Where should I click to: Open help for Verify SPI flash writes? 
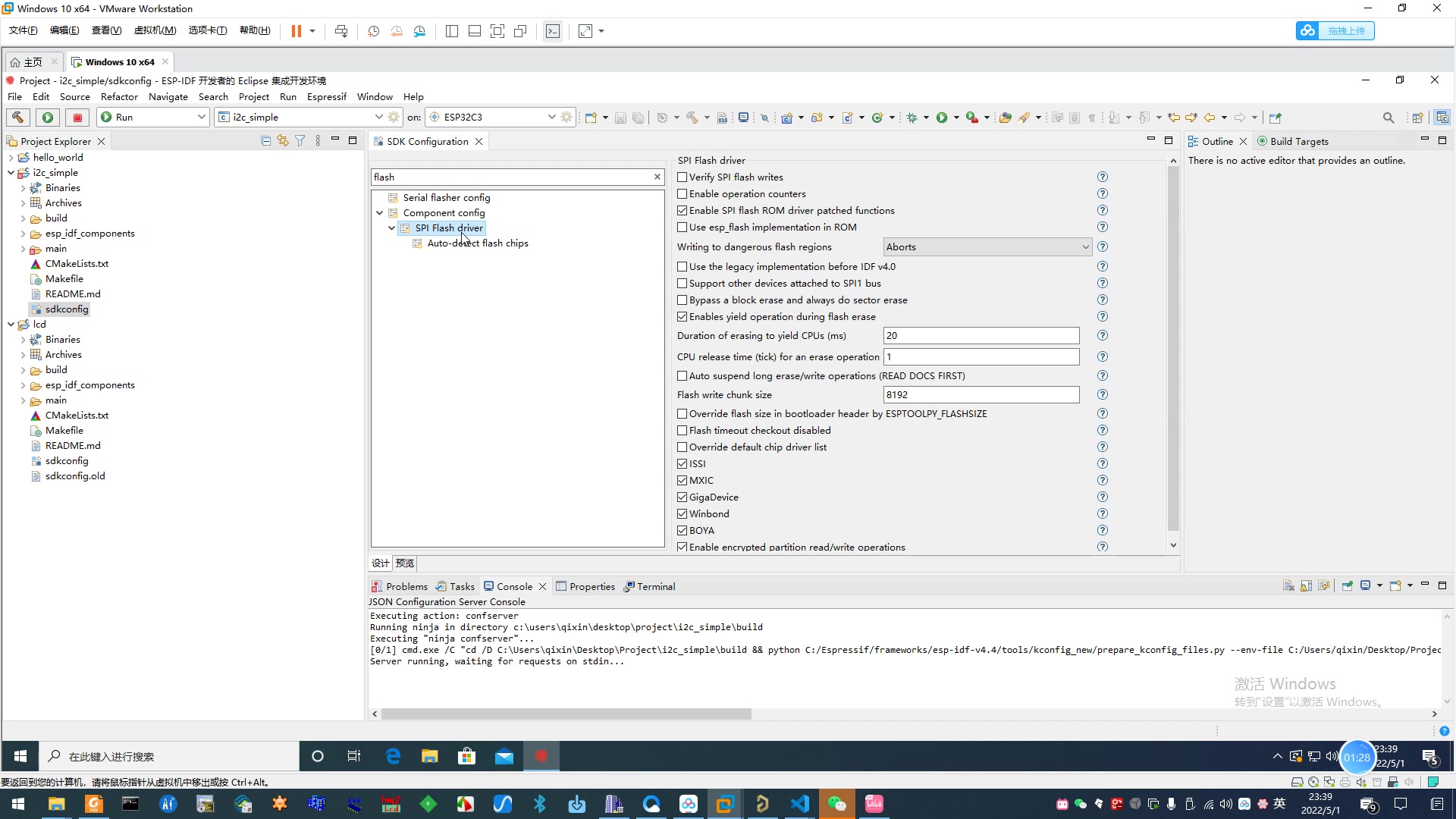click(1103, 177)
